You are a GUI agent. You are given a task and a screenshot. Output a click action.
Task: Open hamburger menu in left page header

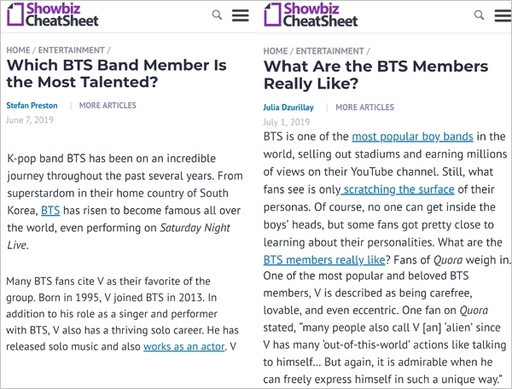pos(240,15)
